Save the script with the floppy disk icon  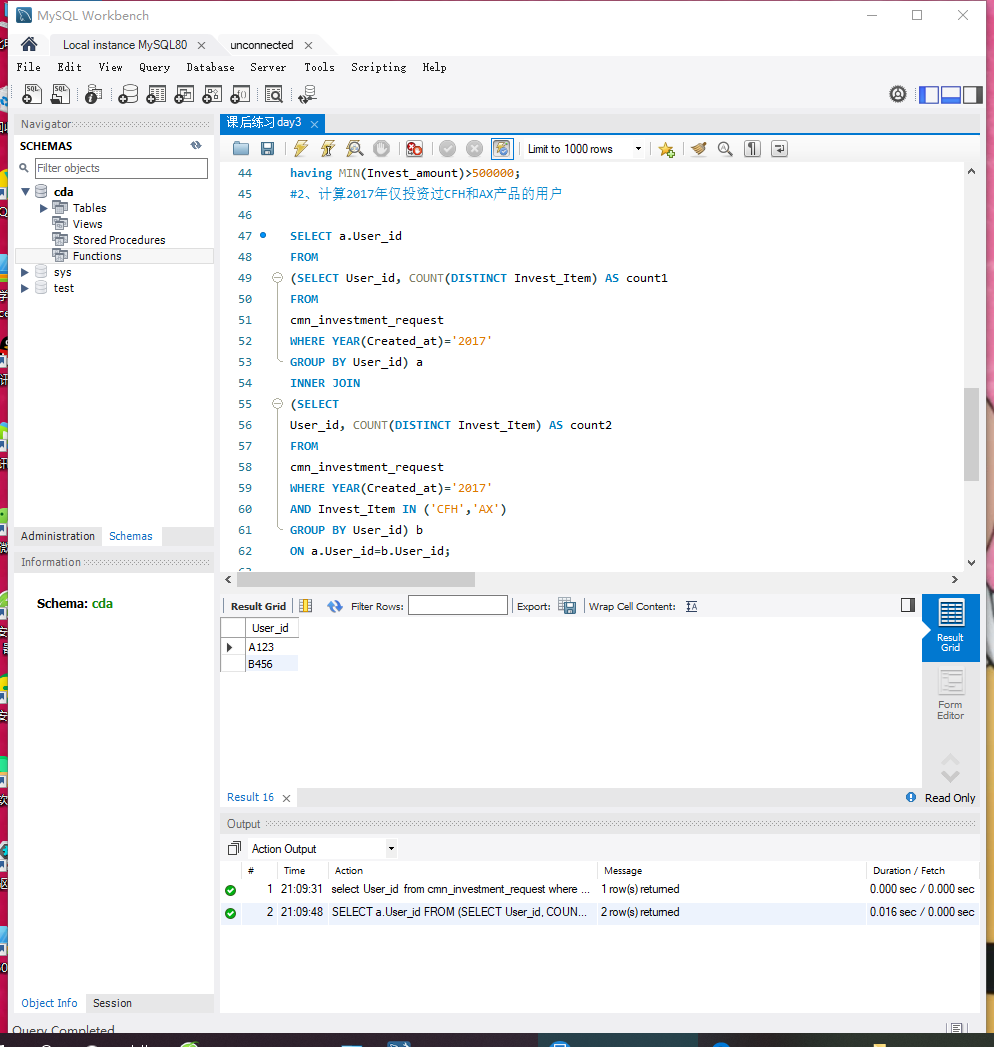click(267, 149)
